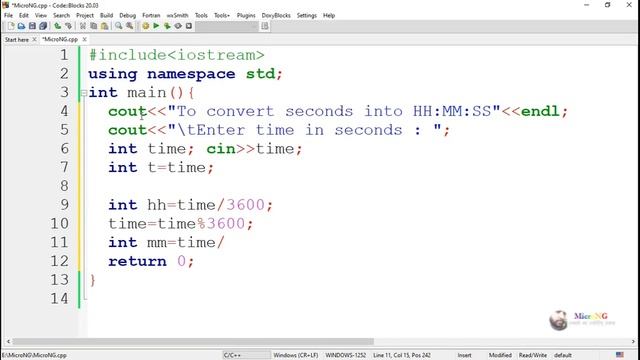
Task: Open the Search menu
Action: (61, 16)
